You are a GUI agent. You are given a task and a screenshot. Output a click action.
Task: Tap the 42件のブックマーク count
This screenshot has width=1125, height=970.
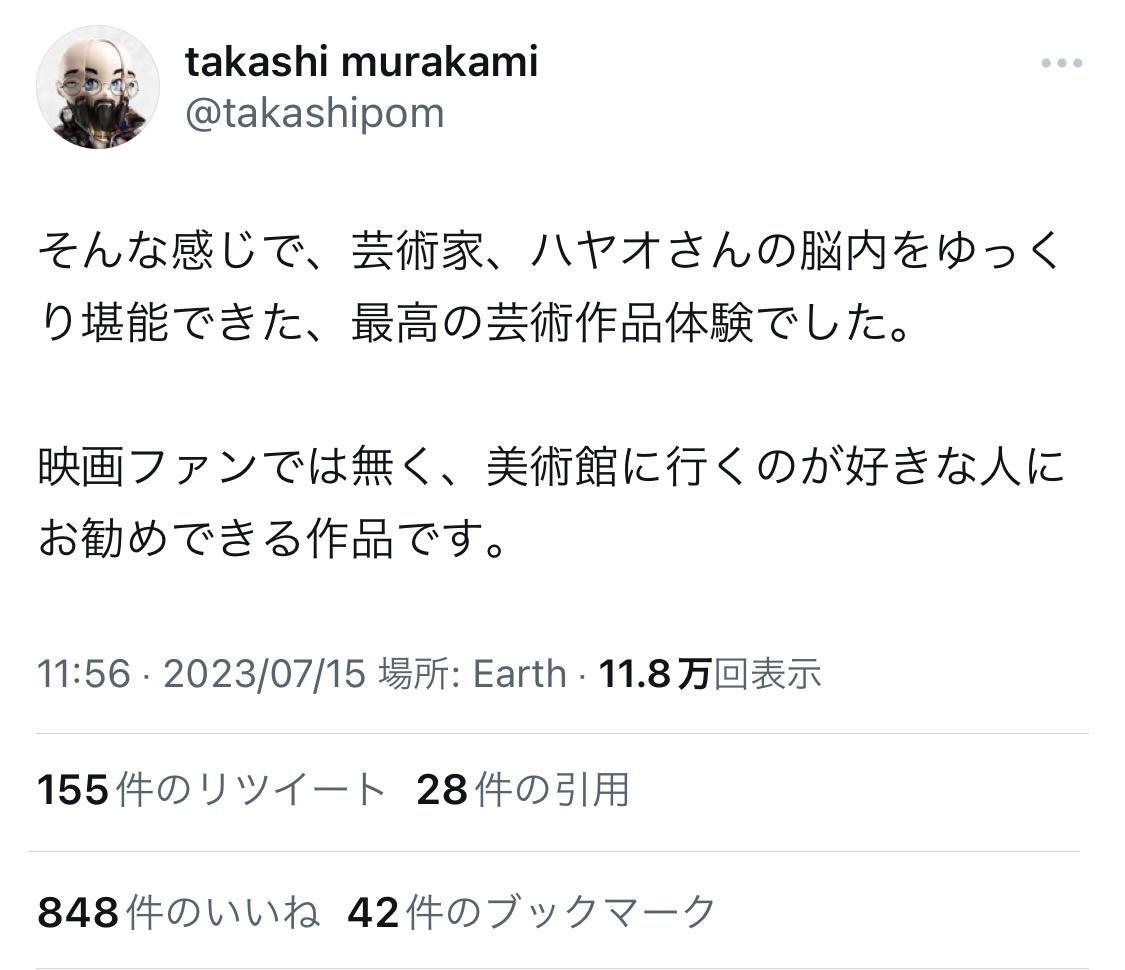click(x=532, y=912)
